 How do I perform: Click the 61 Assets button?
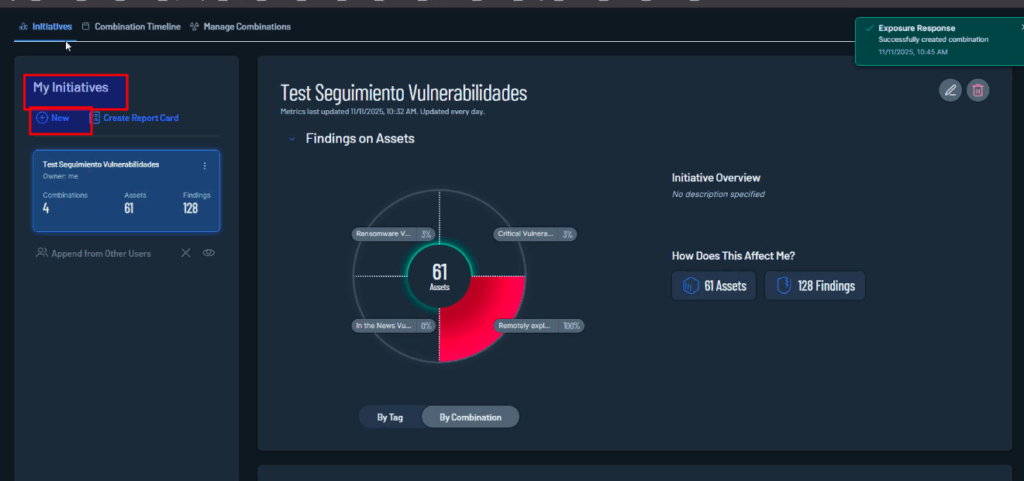pyautogui.click(x=714, y=286)
